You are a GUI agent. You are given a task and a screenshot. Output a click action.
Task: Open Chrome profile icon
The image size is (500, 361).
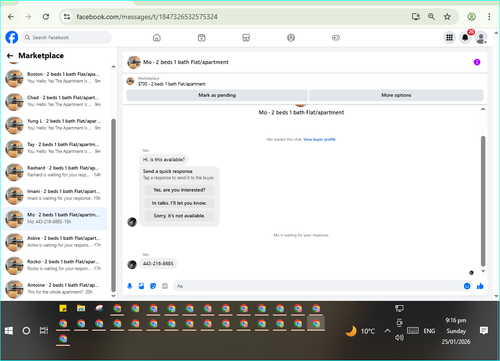tap(471, 17)
